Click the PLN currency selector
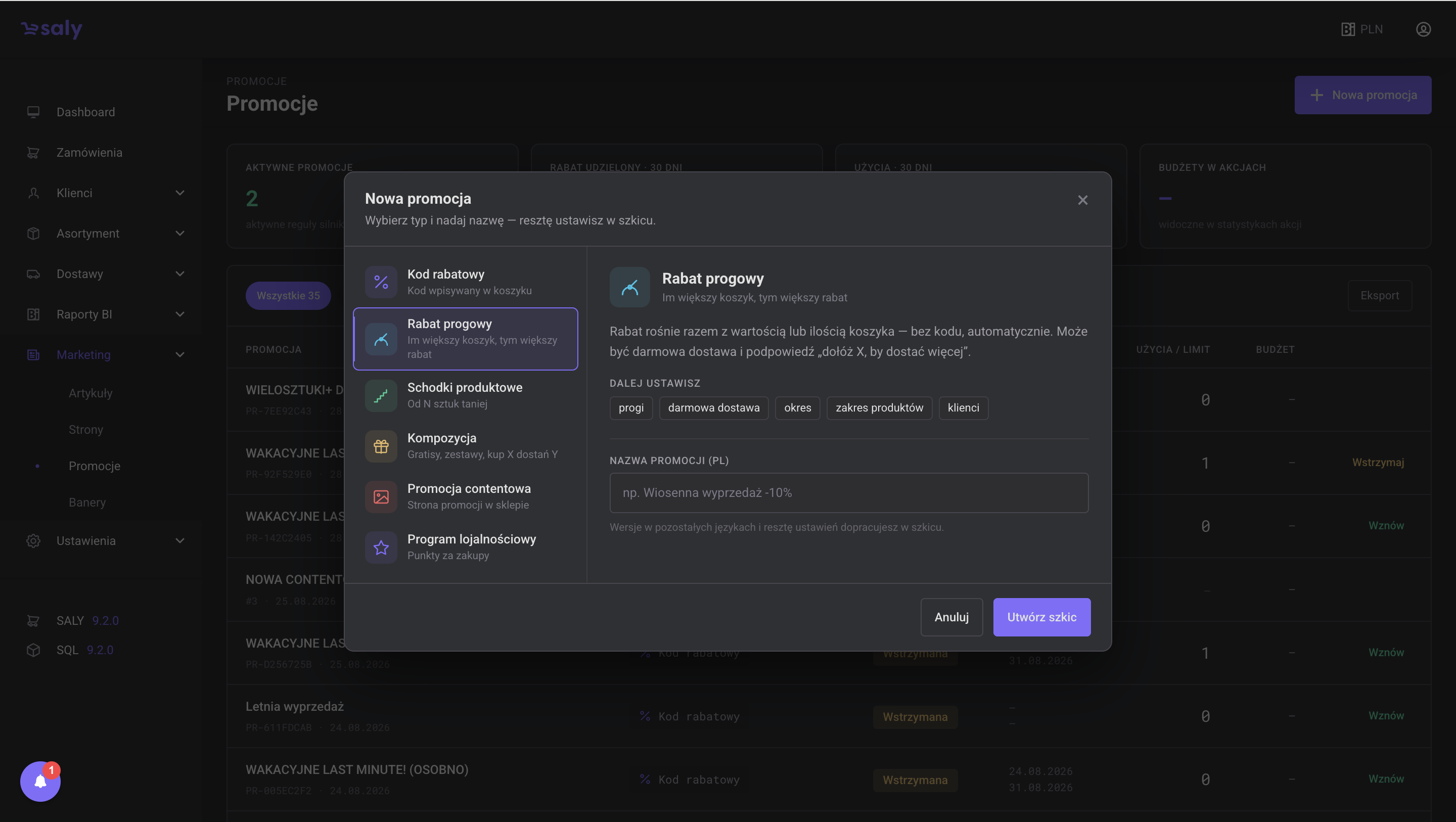 [1362, 29]
